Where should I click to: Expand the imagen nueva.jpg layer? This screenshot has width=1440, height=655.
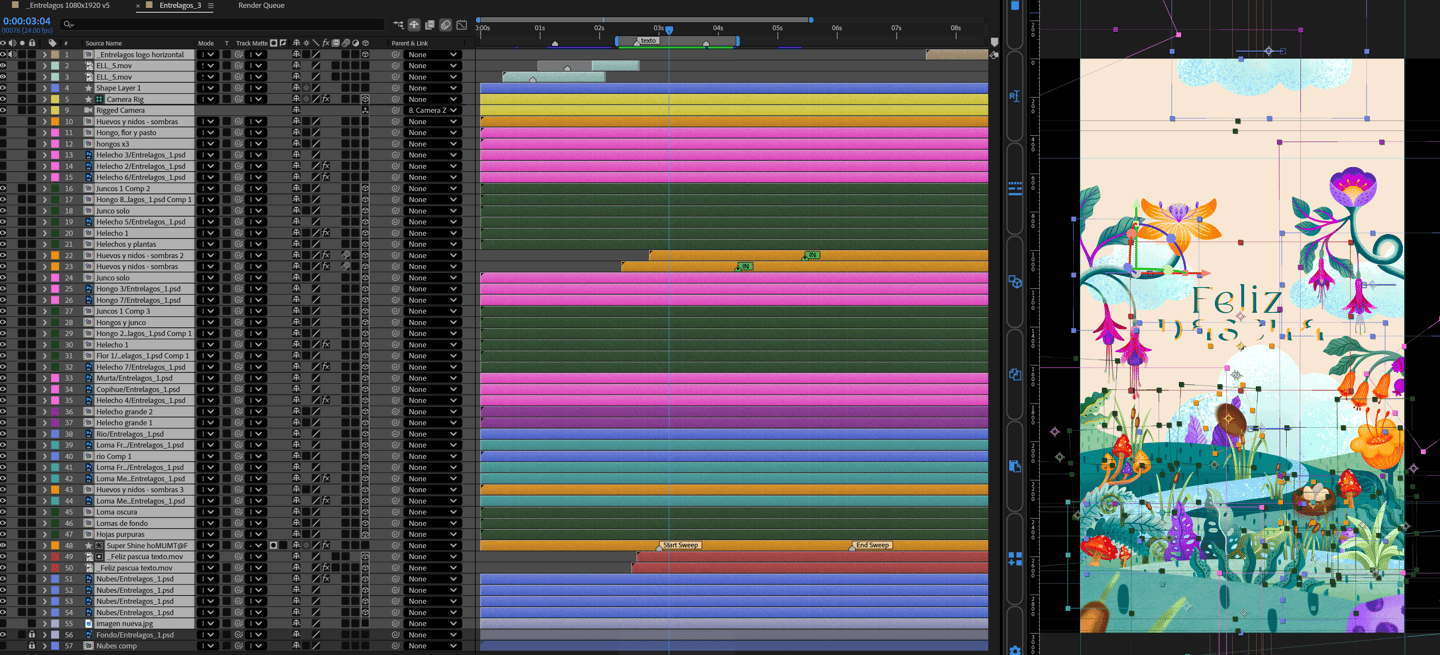44,623
